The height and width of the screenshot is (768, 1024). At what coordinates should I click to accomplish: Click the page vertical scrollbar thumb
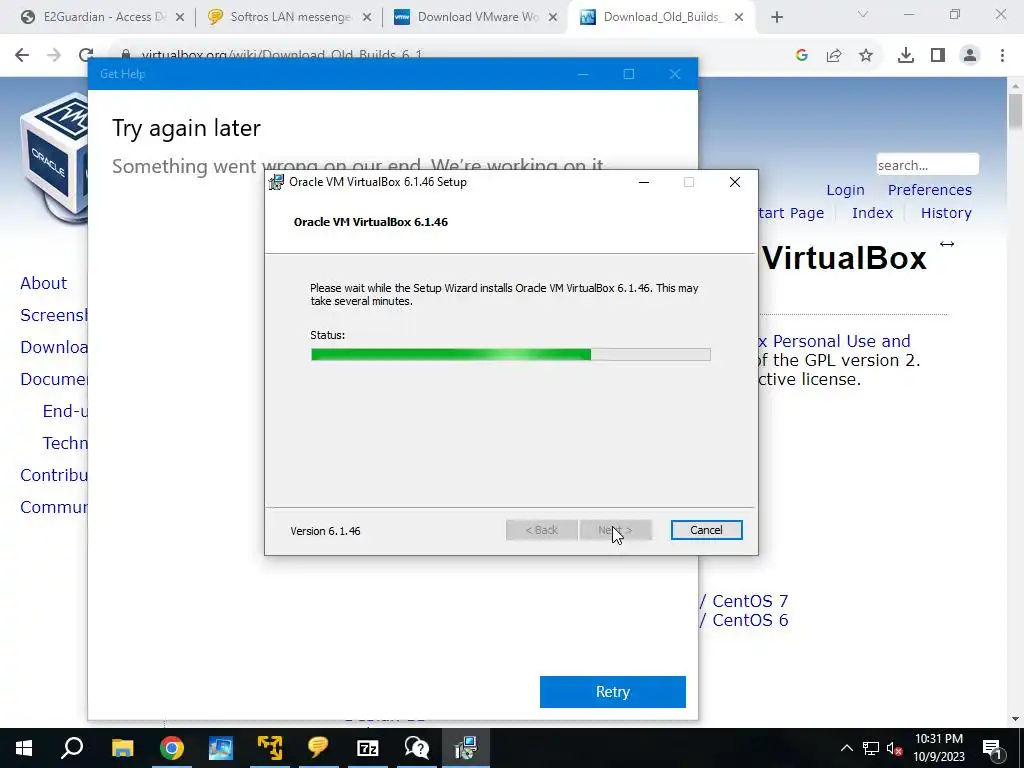1015,111
